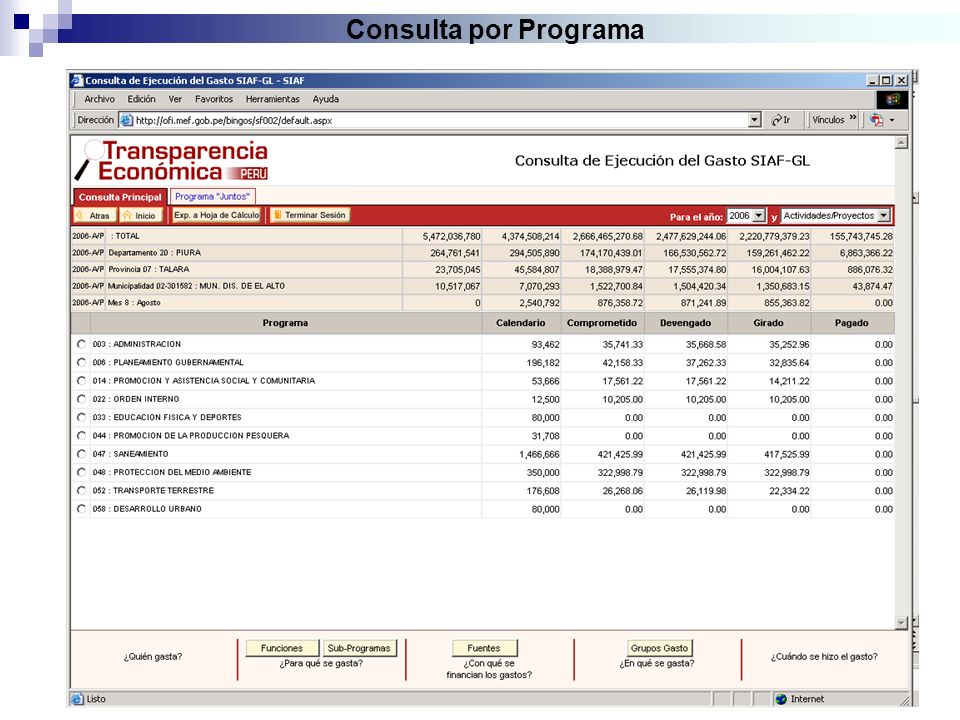
Task: Select radio button for 047 : SANEAMIENTO
Action: click(81, 454)
